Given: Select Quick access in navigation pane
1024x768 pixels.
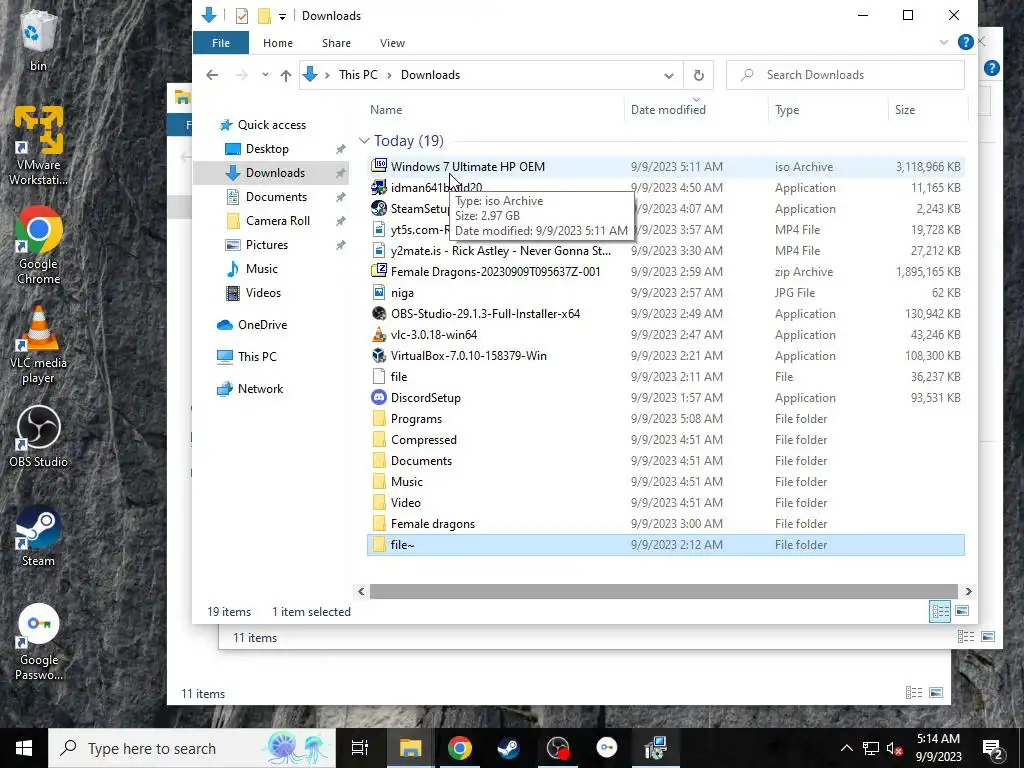Looking at the screenshot, I should (x=272, y=125).
